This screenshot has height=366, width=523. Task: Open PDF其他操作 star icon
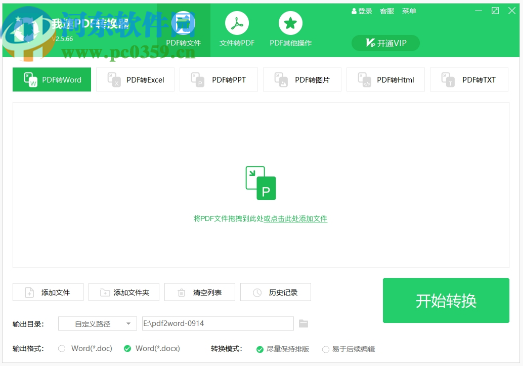(291, 23)
